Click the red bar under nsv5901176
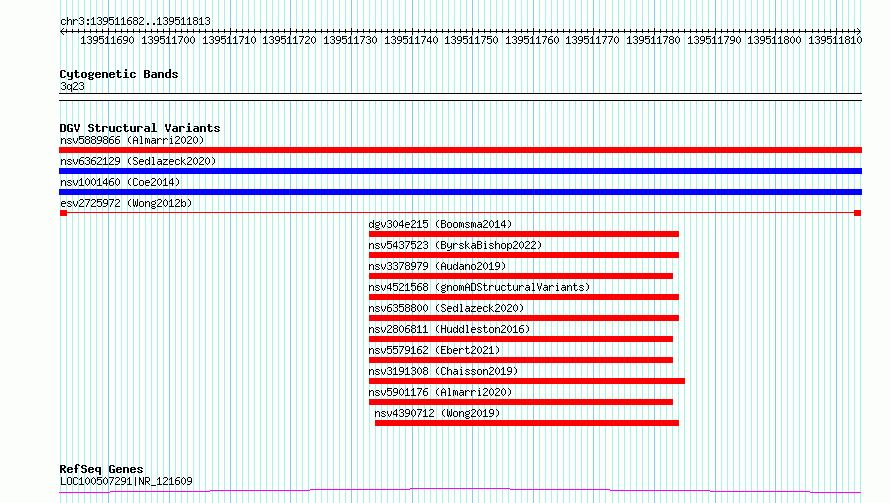 point(520,402)
